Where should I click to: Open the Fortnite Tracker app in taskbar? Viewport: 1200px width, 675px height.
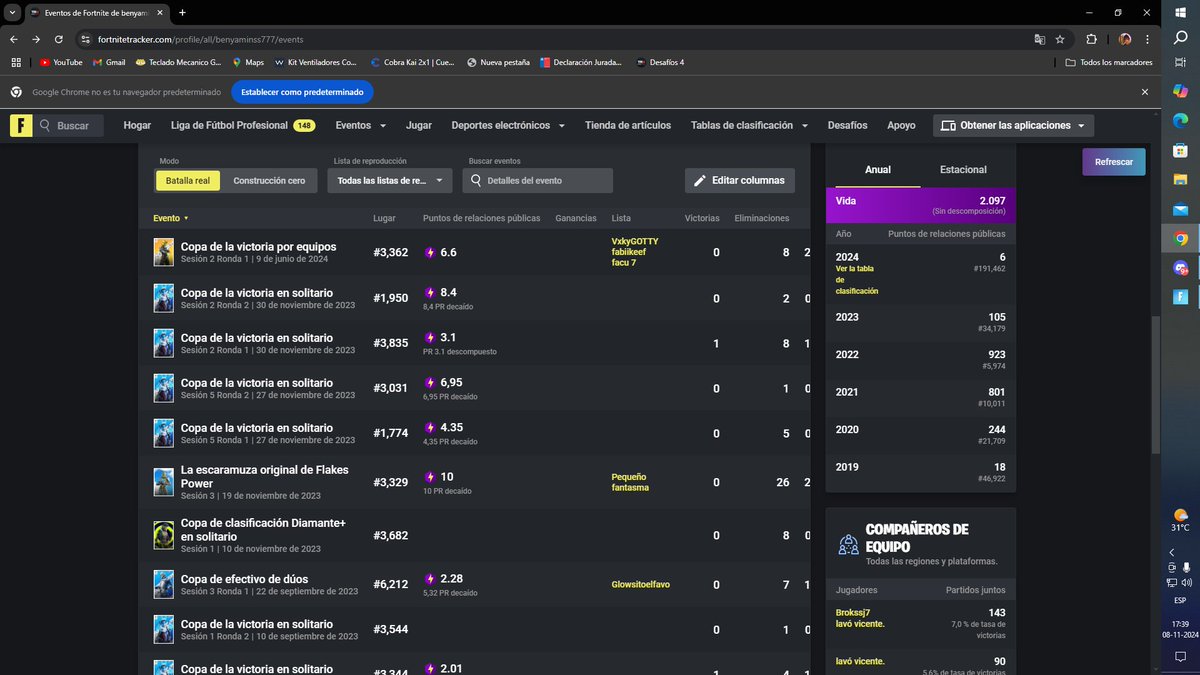click(1181, 297)
